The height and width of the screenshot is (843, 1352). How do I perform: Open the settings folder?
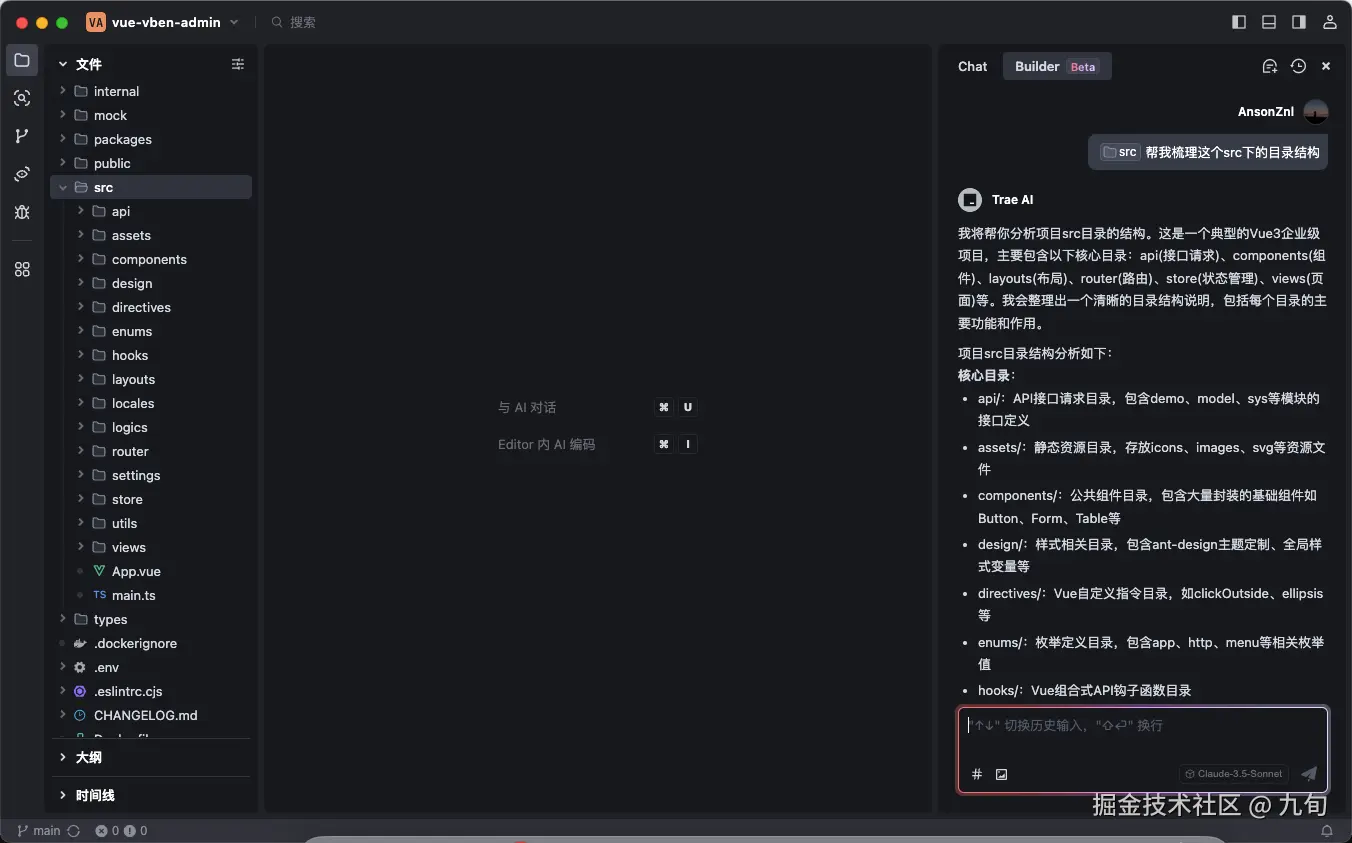[x=151, y=475]
